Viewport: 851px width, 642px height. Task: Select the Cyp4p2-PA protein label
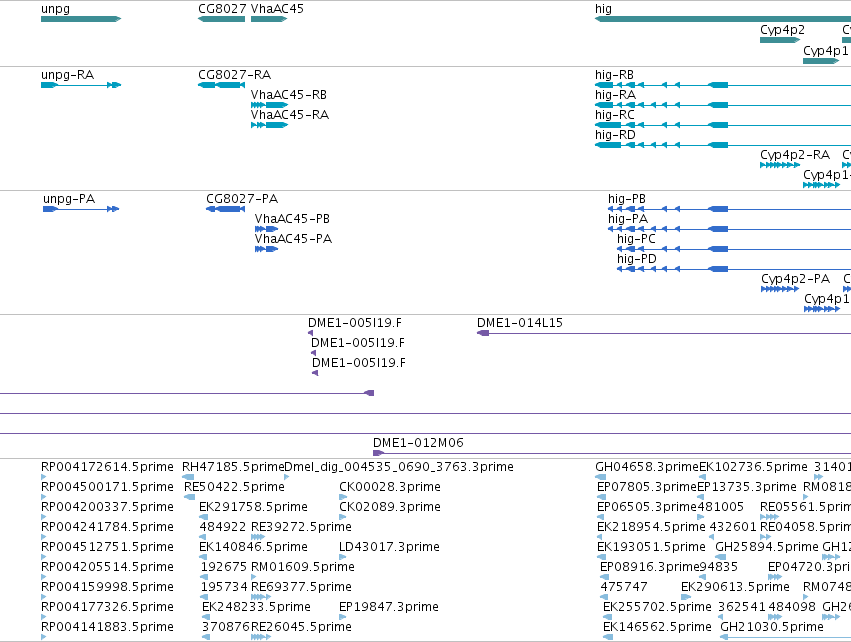pos(795,278)
